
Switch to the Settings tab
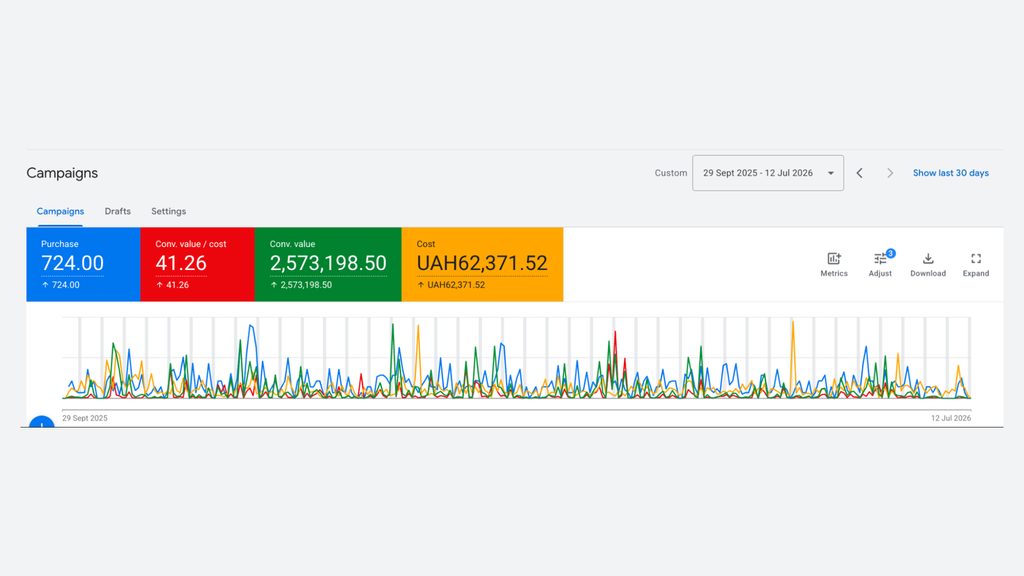(168, 212)
